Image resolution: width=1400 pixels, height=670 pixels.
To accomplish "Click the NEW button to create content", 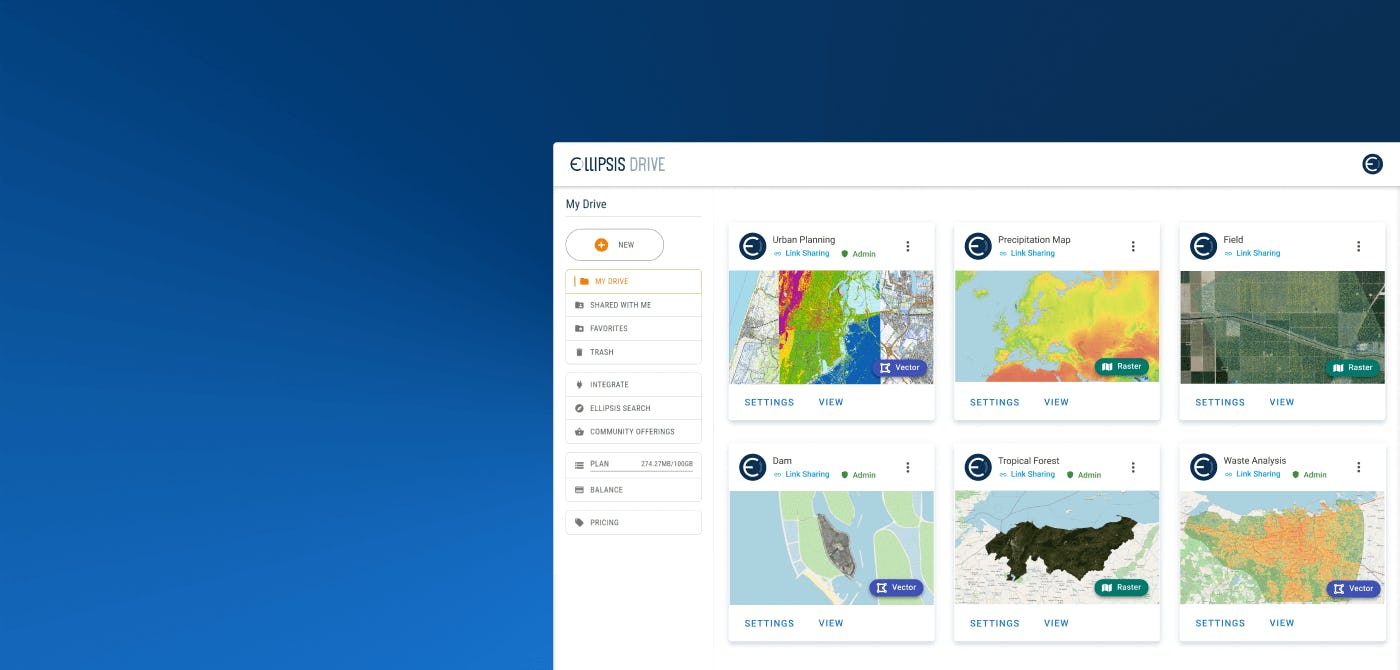I will tap(614, 244).
